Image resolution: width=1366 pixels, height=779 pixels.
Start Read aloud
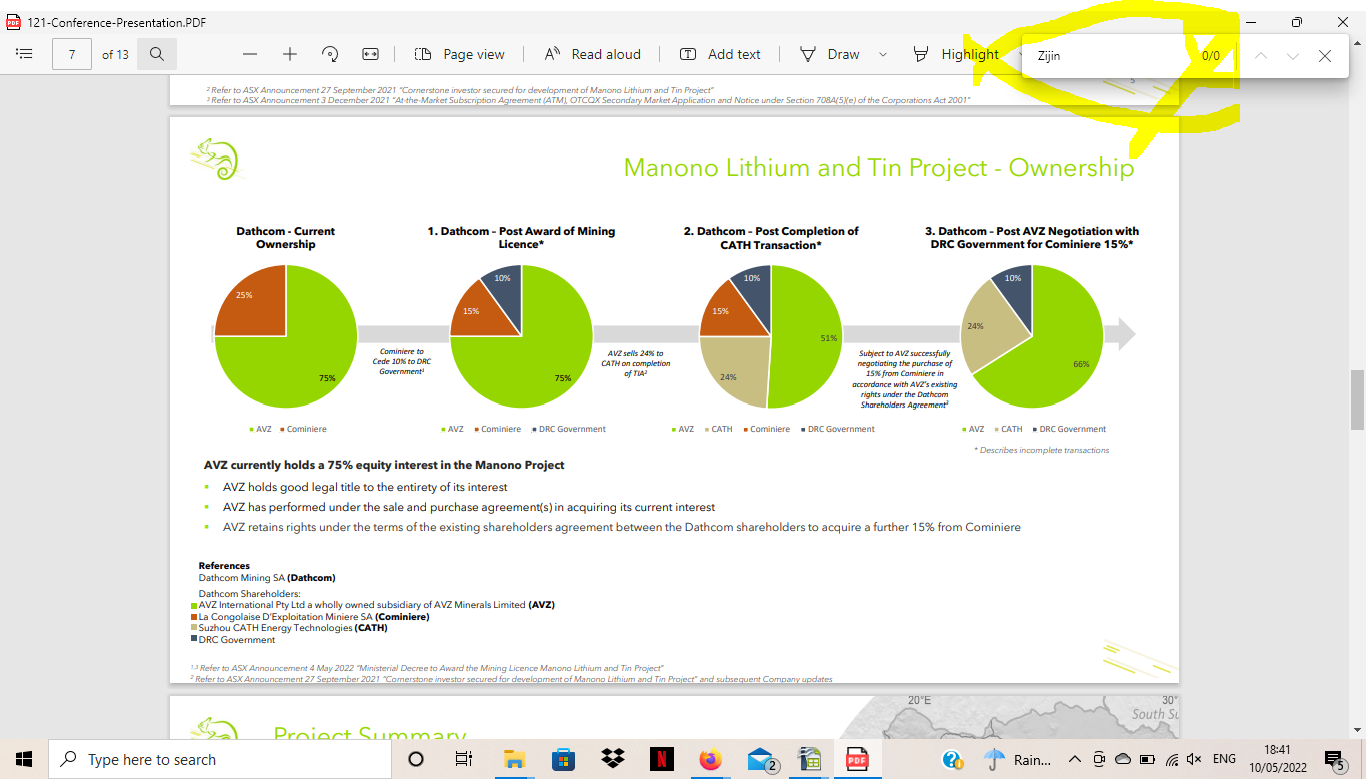pyautogui.click(x=593, y=54)
